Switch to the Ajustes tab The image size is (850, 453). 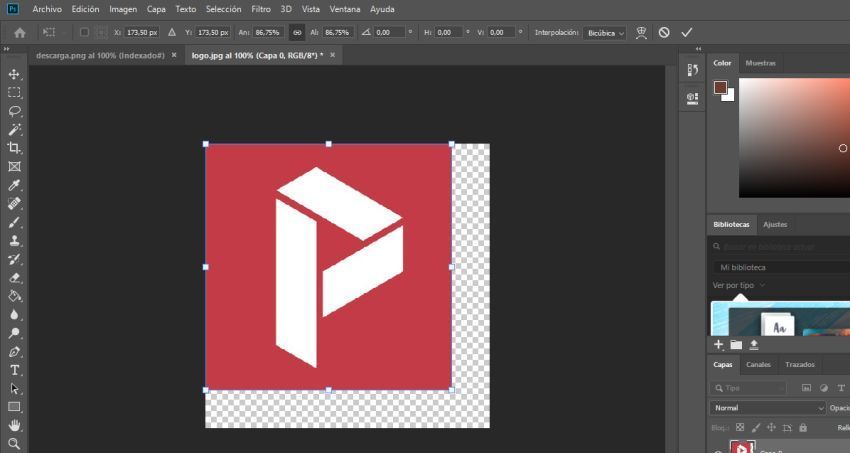[775, 224]
